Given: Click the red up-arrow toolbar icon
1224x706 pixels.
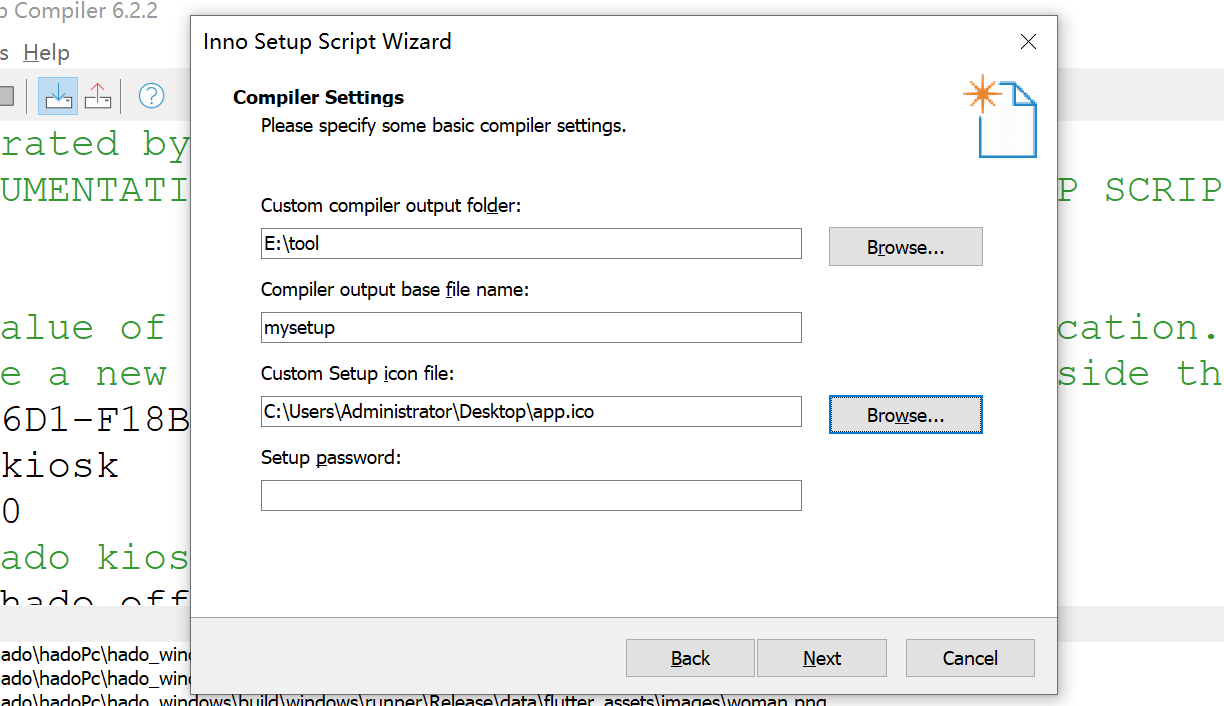Looking at the screenshot, I should click(x=97, y=95).
